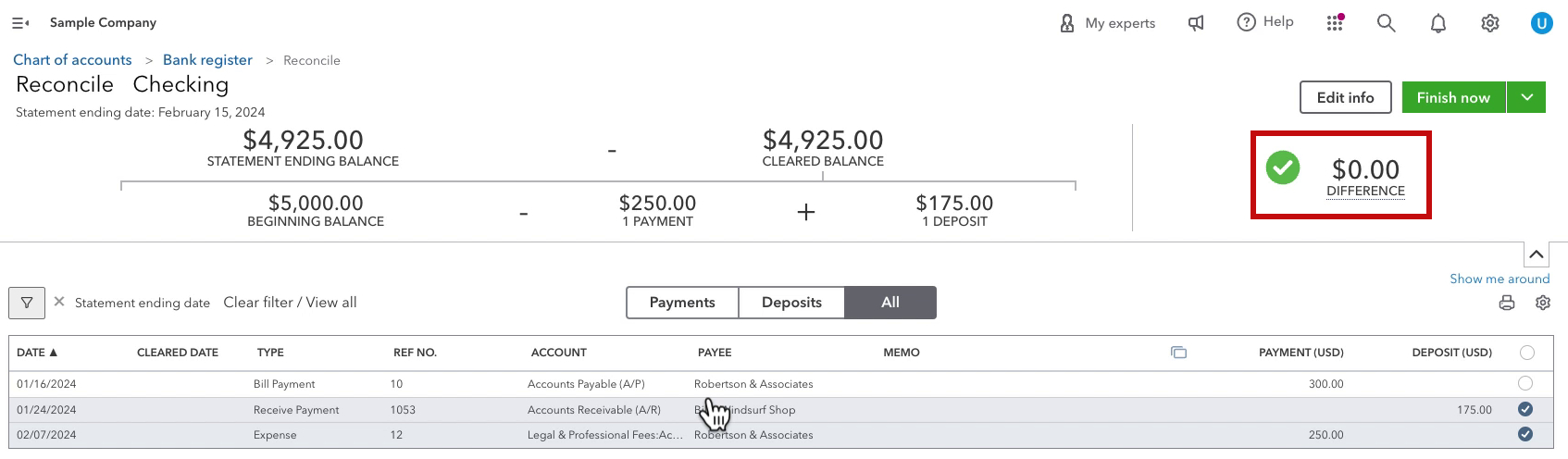The width and height of the screenshot is (1568, 459).
Task: Open the apps grid icon
Action: tap(1335, 23)
